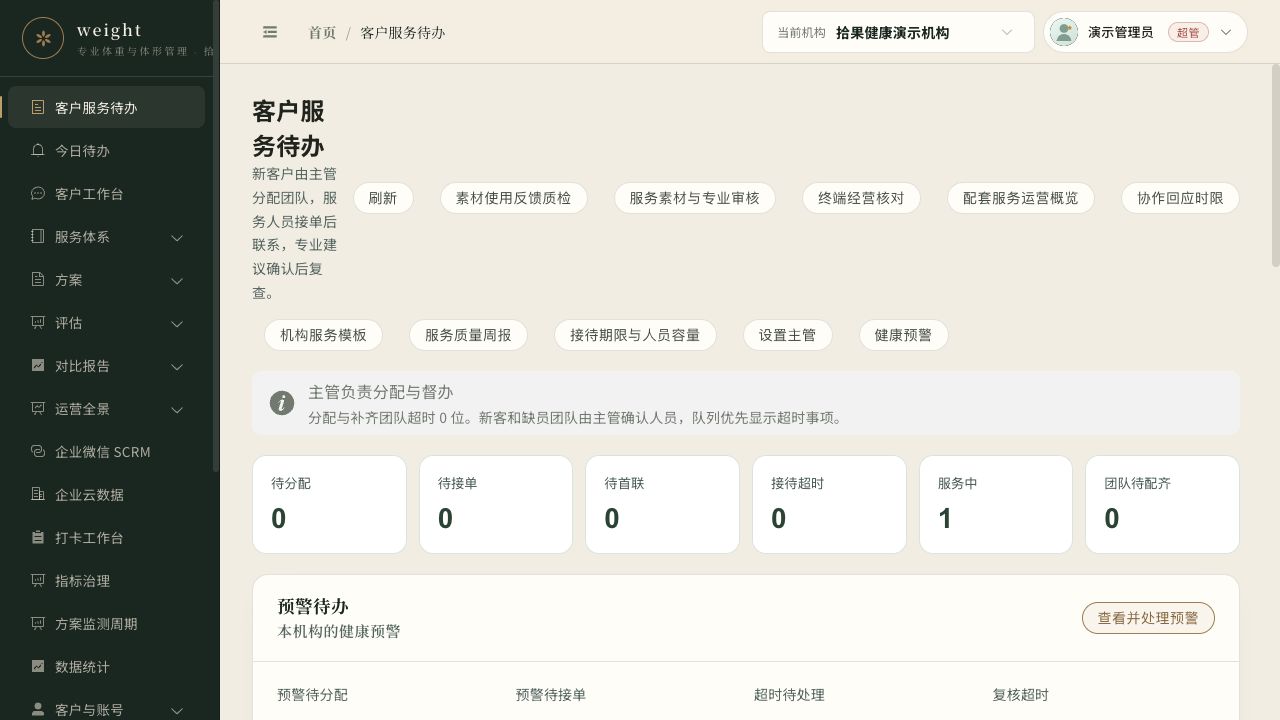The height and width of the screenshot is (720, 1280).
Task: Click the 终端经营核对 button
Action: click(861, 198)
